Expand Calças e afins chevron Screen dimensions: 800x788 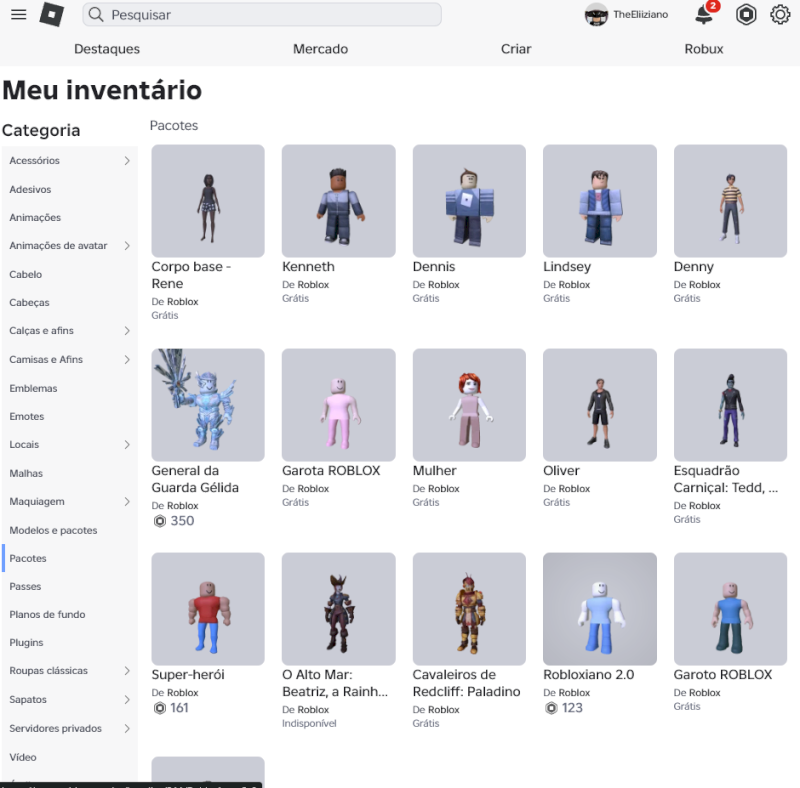(x=127, y=331)
